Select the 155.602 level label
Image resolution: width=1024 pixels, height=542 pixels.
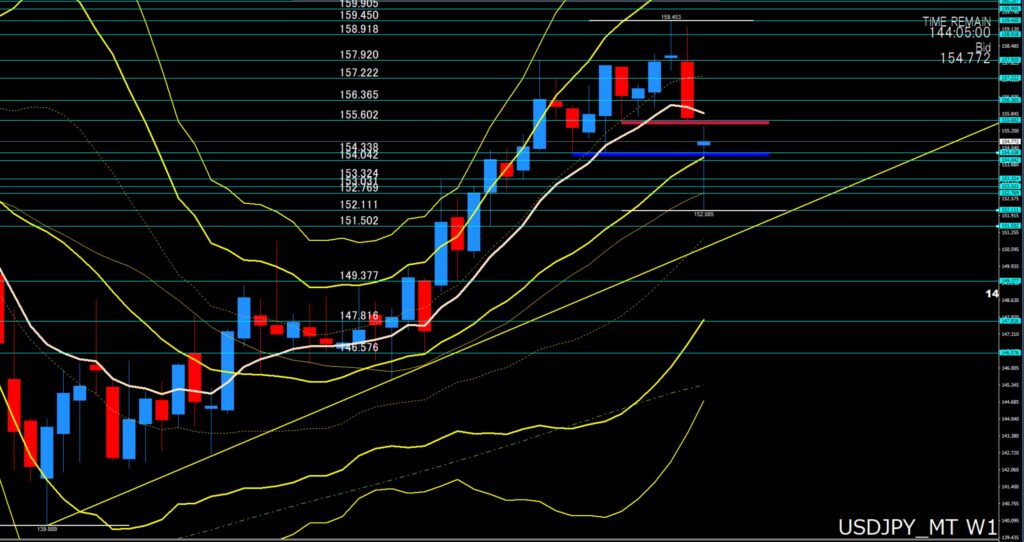[358, 115]
